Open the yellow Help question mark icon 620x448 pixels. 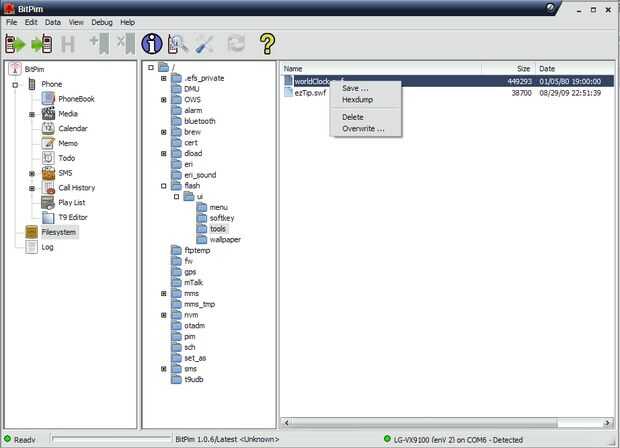click(267, 43)
